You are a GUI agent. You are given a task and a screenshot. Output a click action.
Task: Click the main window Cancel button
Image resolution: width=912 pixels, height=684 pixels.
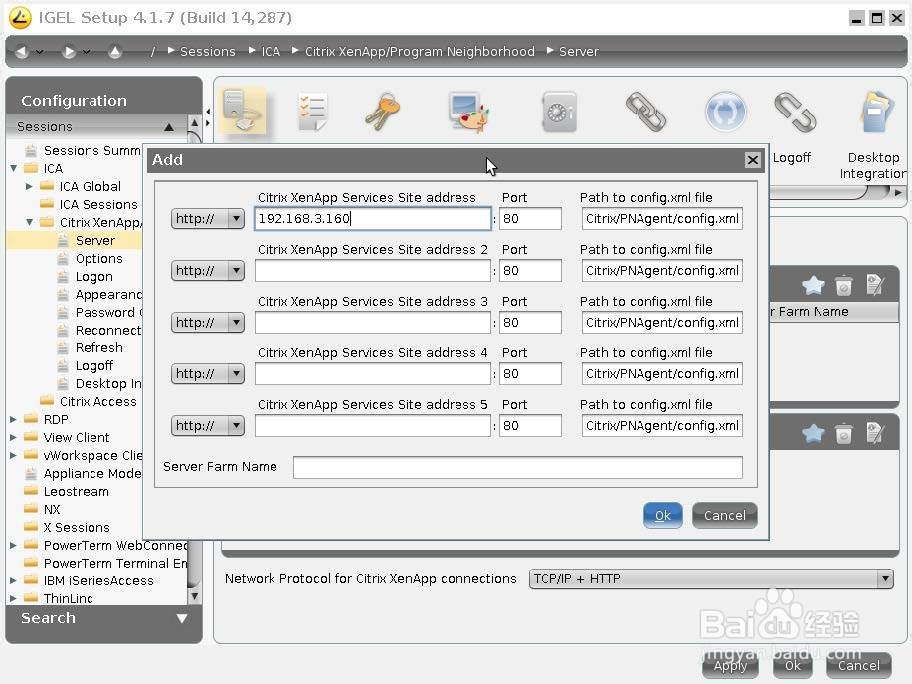pyautogui.click(x=858, y=665)
